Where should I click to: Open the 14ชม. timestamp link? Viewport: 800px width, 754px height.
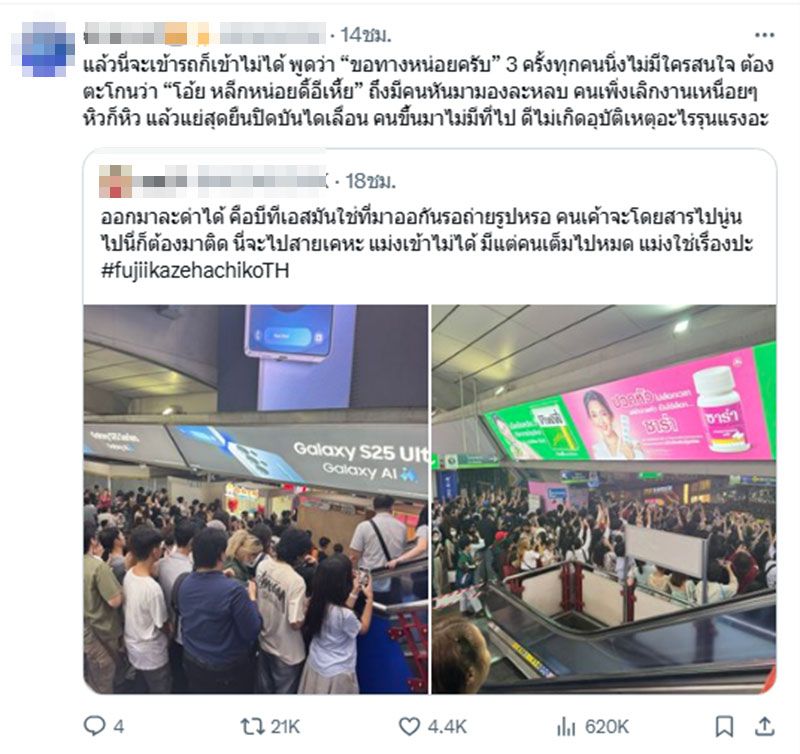[366, 35]
